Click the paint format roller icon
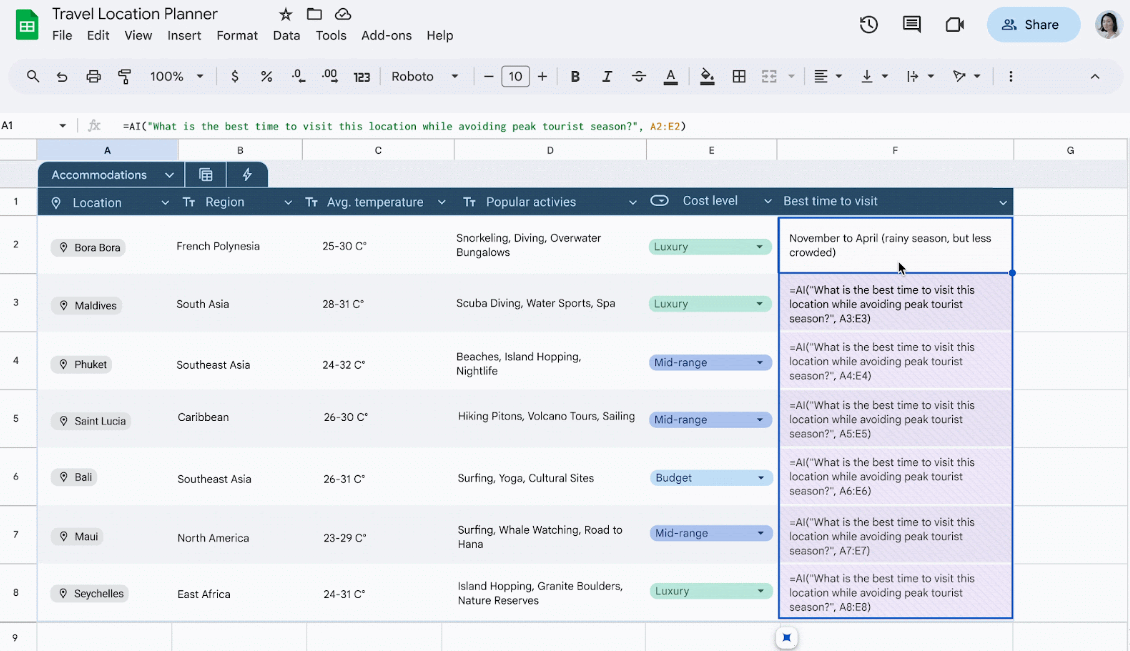 [125, 77]
